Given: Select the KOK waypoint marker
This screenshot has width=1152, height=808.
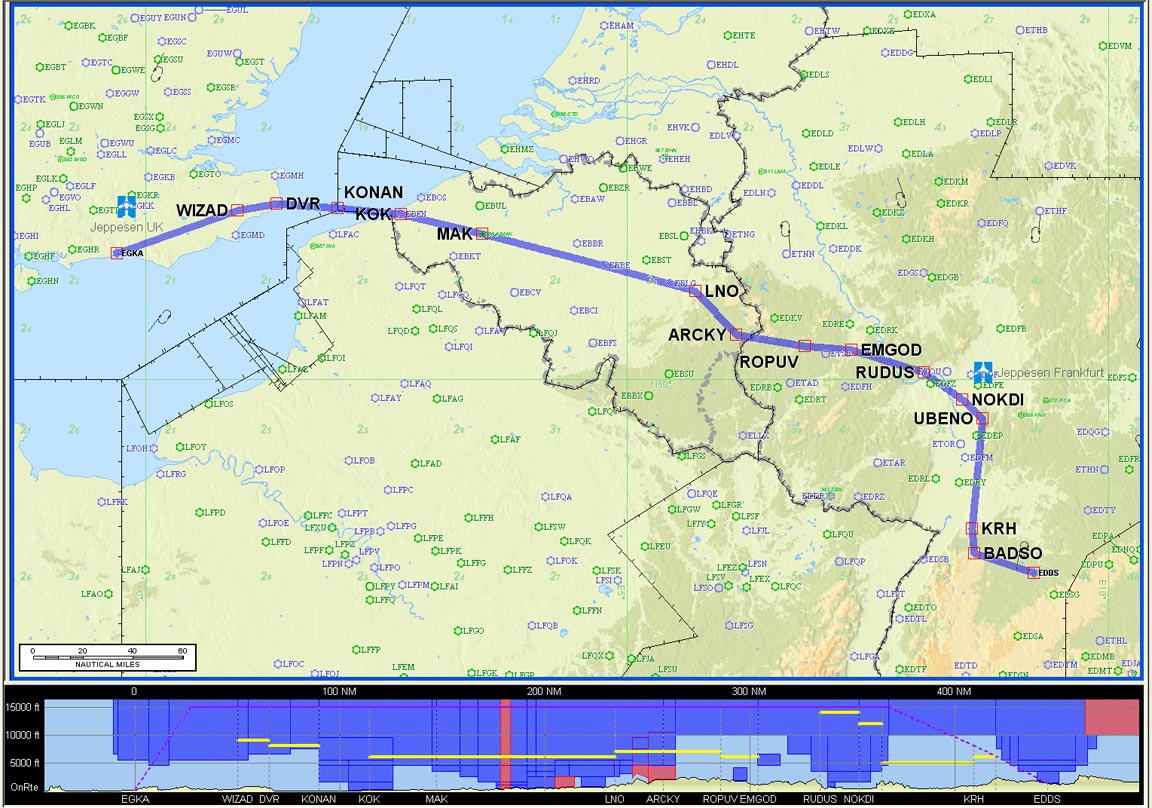Looking at the screenshot, I should tap(400, 214).
